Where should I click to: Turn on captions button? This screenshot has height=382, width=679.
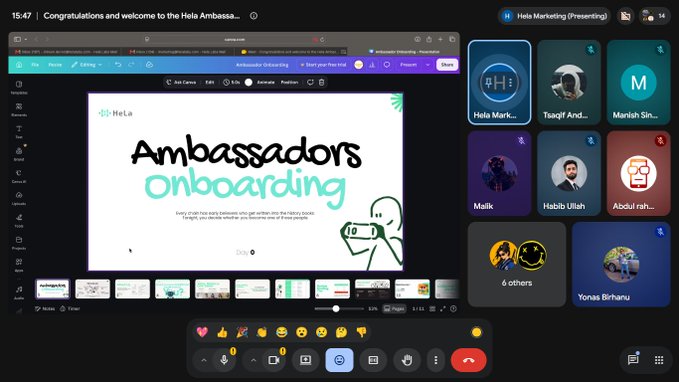373,360
